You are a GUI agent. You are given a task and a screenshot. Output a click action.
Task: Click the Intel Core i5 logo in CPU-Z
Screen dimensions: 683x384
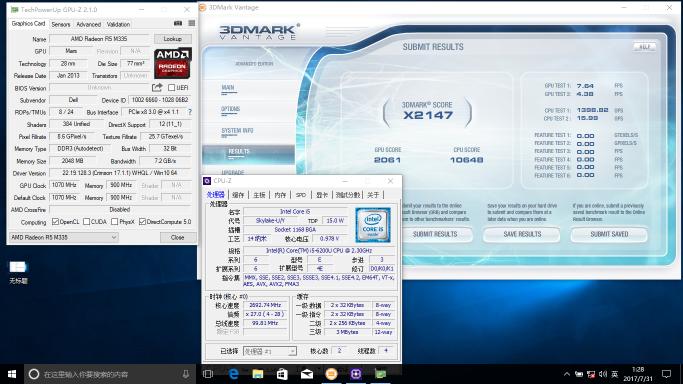(x=373, y=225)
